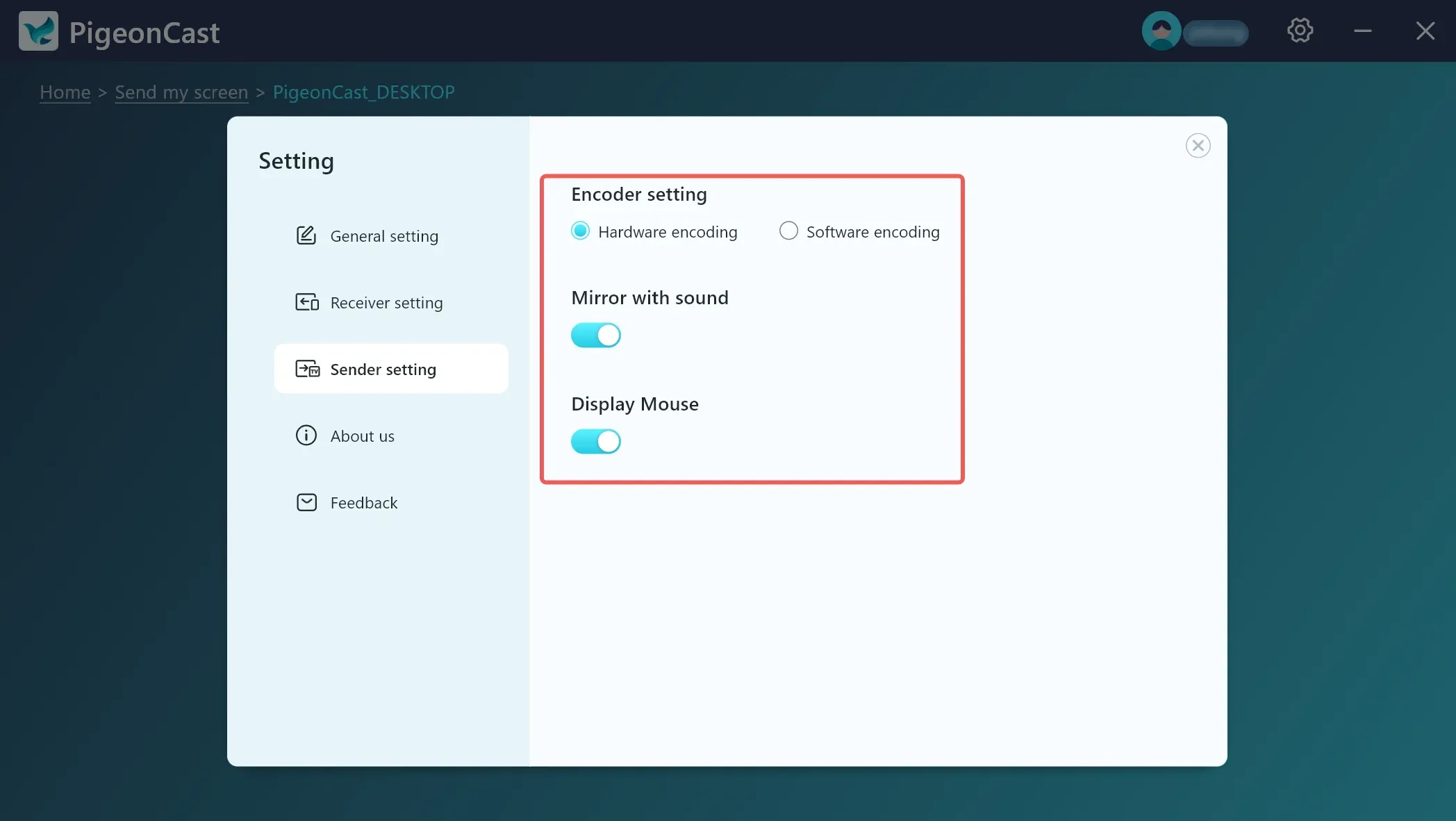Click the PigeonCast app title text
Image resolution: width=1456 pixels, height=821 pixels.
click(144, 33)
